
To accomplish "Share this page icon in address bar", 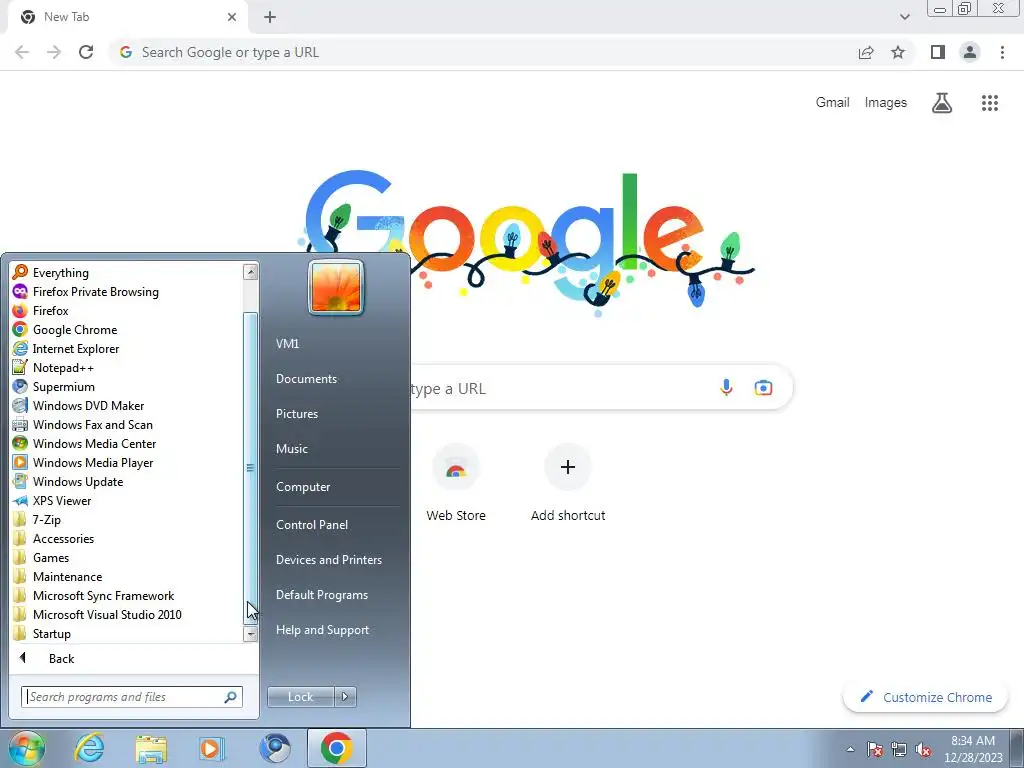I will point(866,52).
